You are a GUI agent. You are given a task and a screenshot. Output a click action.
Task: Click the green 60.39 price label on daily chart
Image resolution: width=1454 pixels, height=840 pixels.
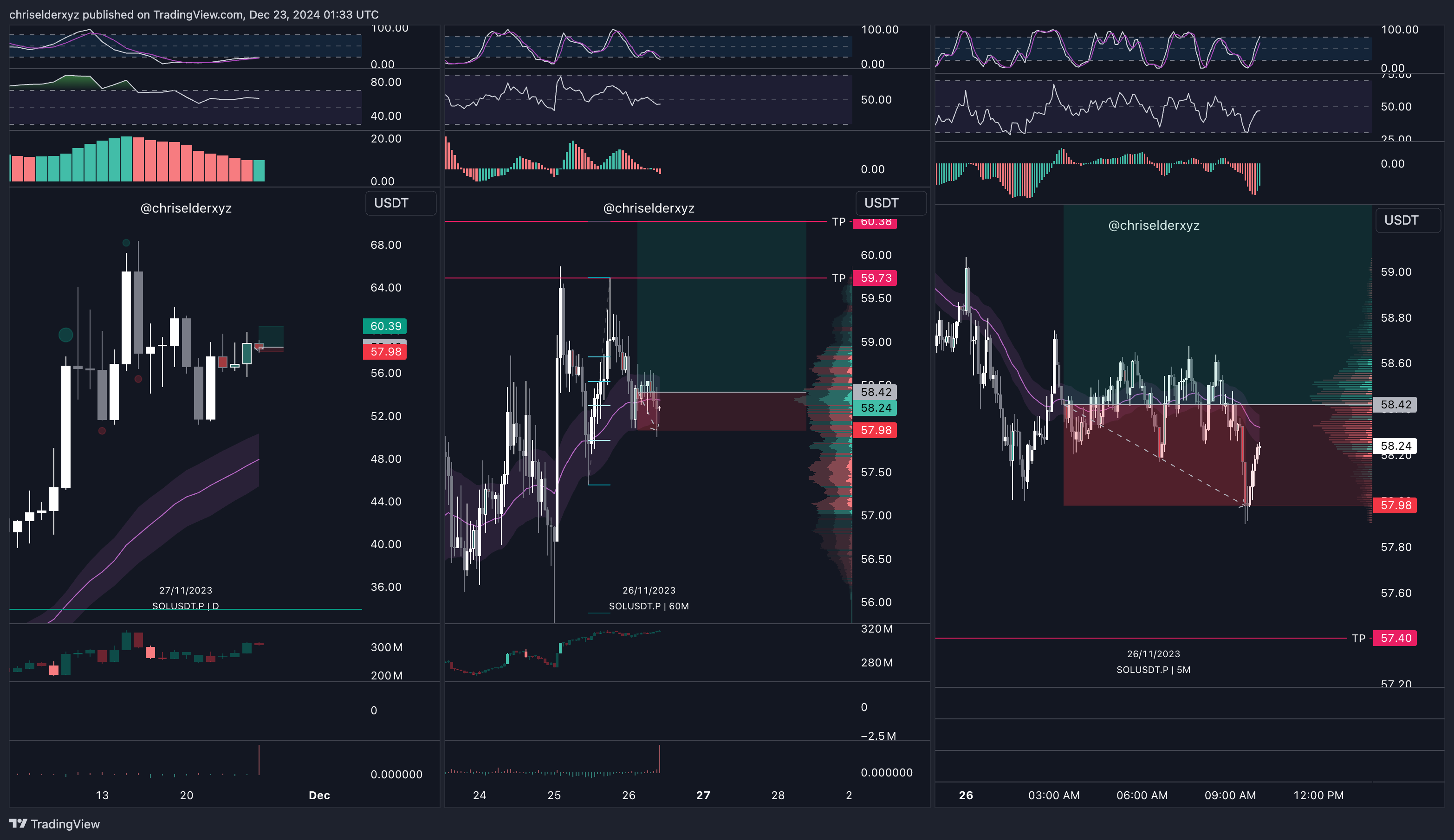click(x=385, y=326)
